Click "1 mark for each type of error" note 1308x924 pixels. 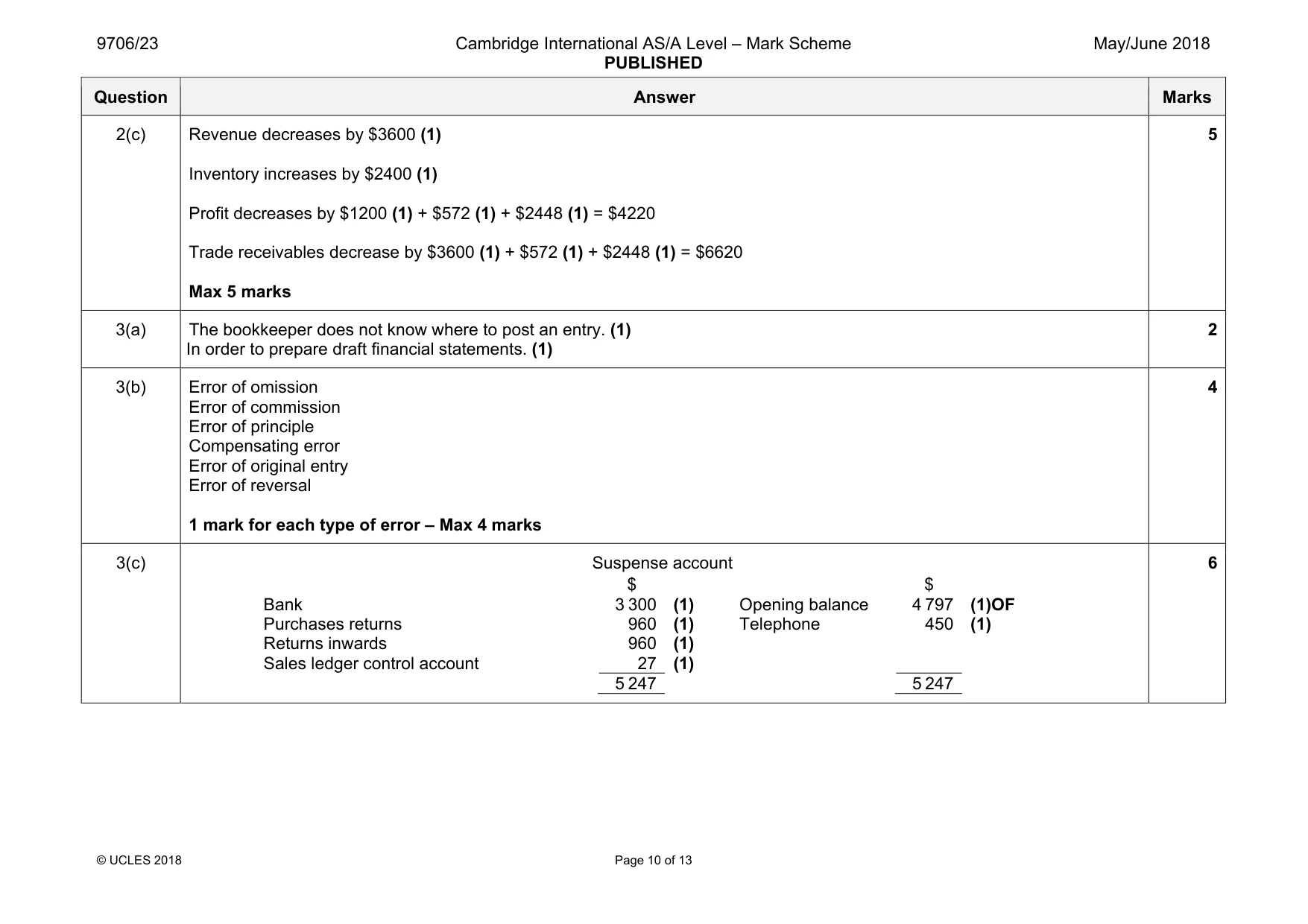365,525
